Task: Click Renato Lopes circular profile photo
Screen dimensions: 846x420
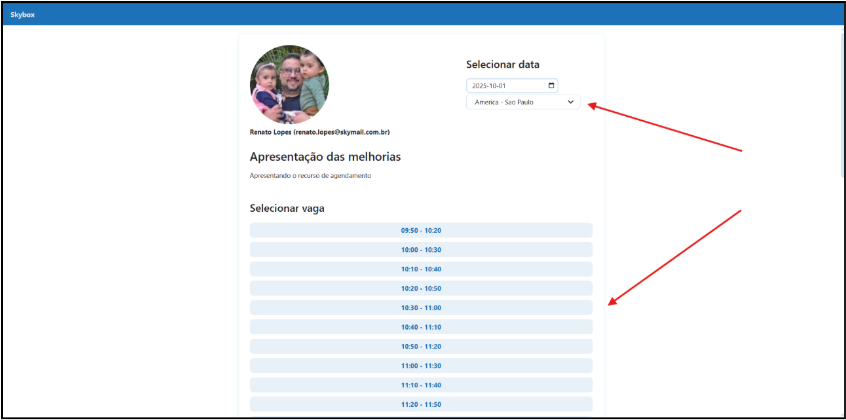Action: [x=289, y=84]
